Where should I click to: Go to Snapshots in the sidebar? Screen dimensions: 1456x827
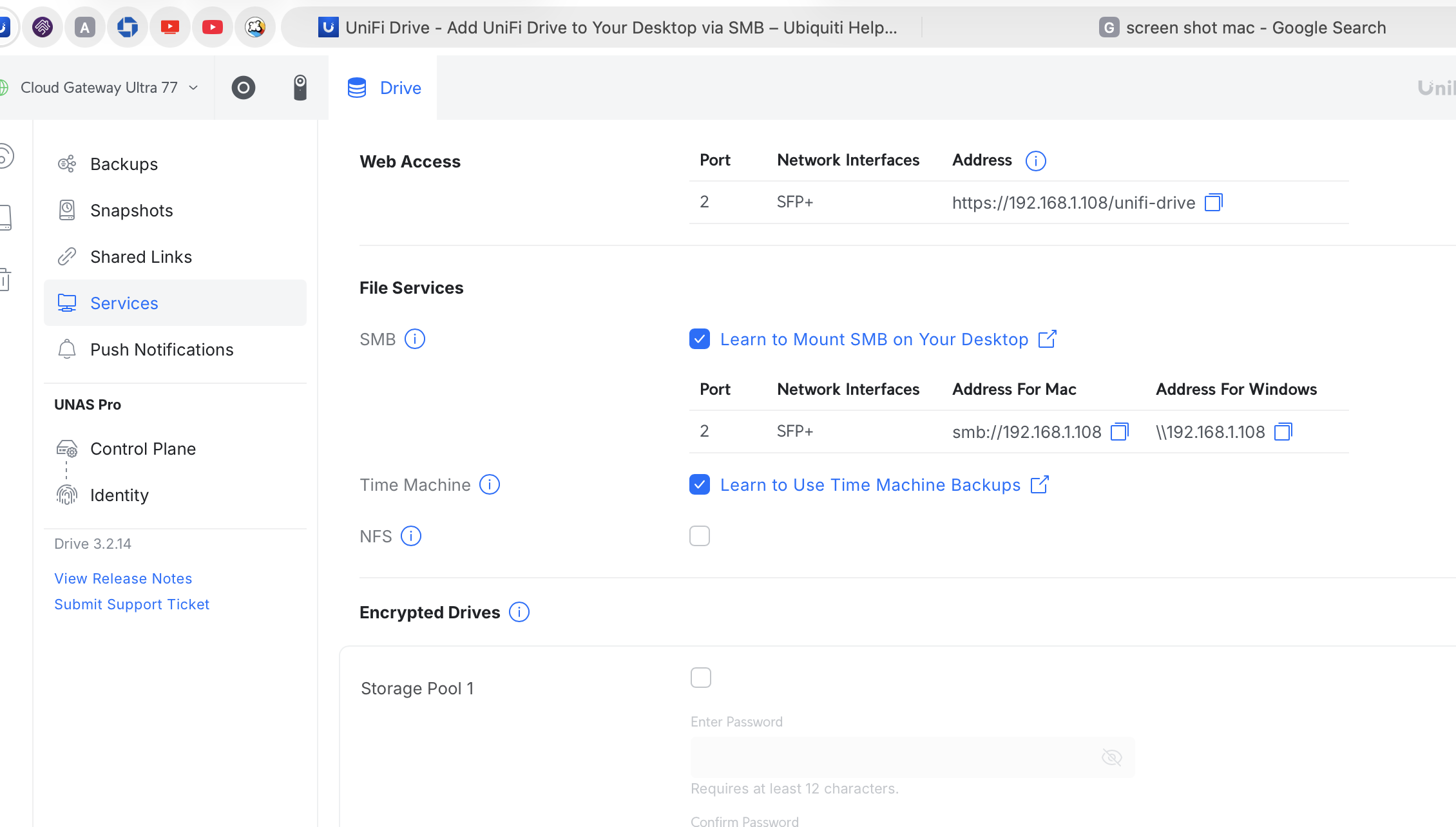(131, 211)
